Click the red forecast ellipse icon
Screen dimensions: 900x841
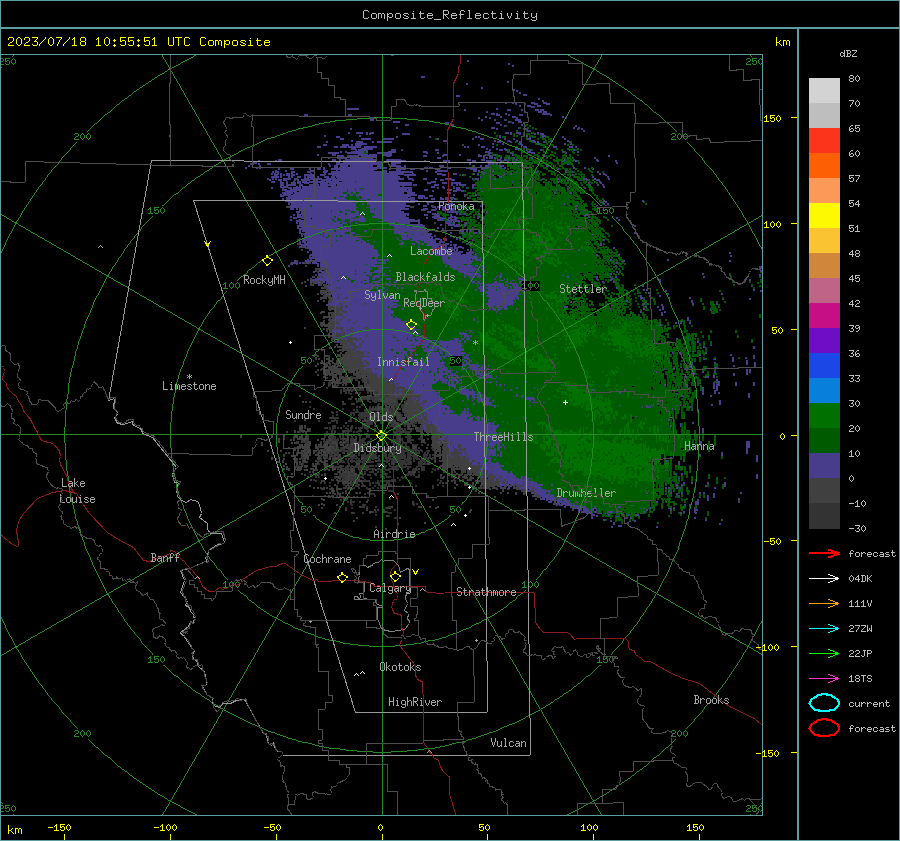click(x=824, y=728)
